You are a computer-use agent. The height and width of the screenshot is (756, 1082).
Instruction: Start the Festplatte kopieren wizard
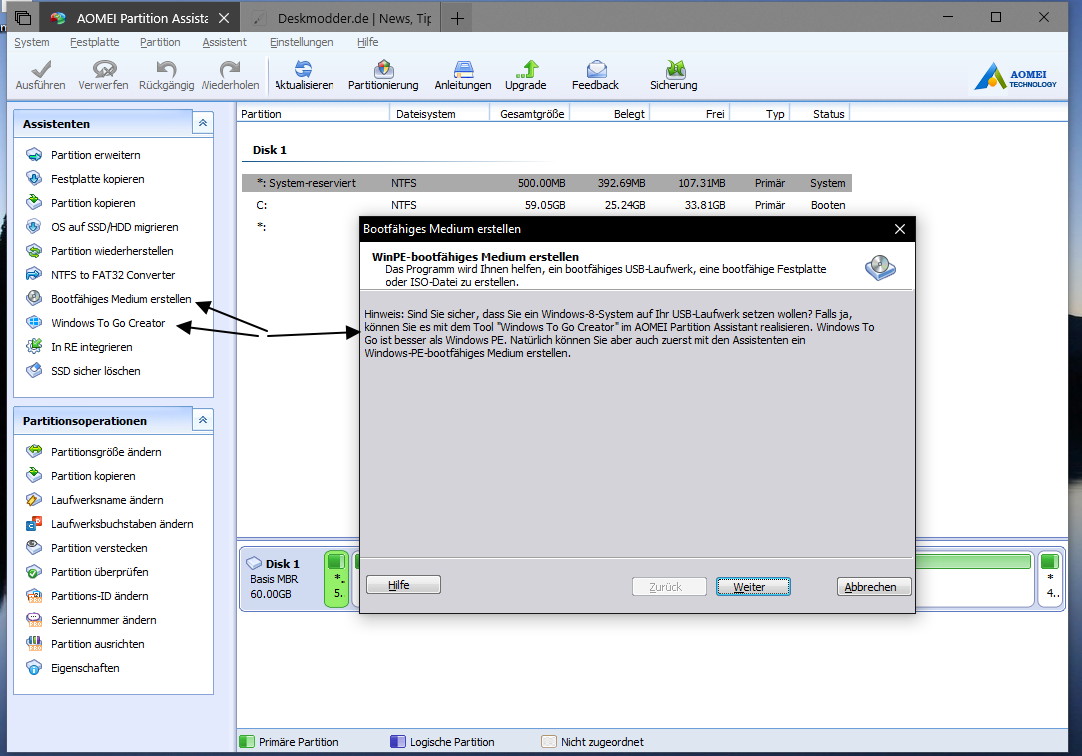pyautogui.click(x=97, y=179)
